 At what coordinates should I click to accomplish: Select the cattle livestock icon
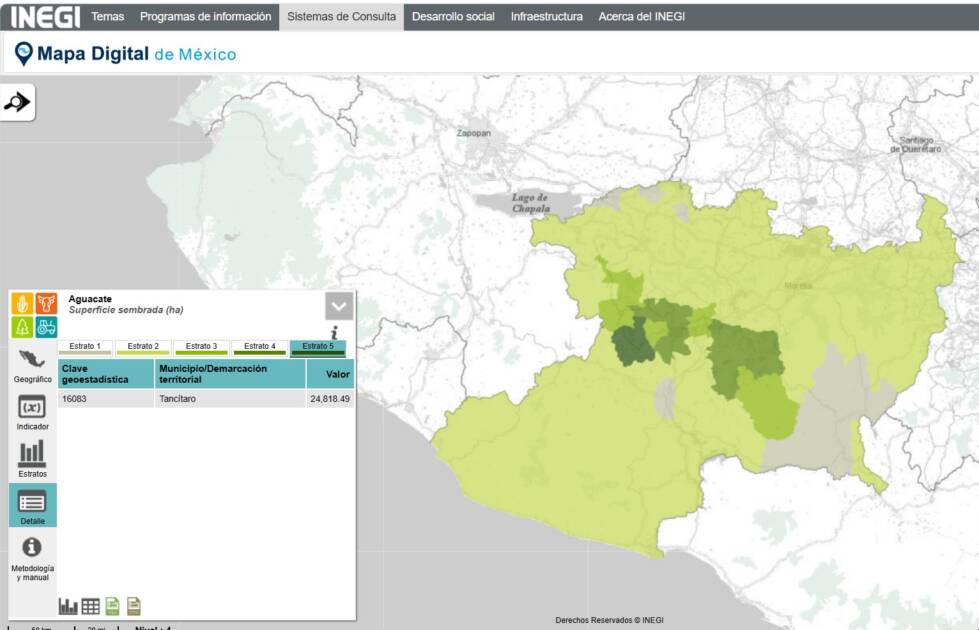click(x=46, y=303)
